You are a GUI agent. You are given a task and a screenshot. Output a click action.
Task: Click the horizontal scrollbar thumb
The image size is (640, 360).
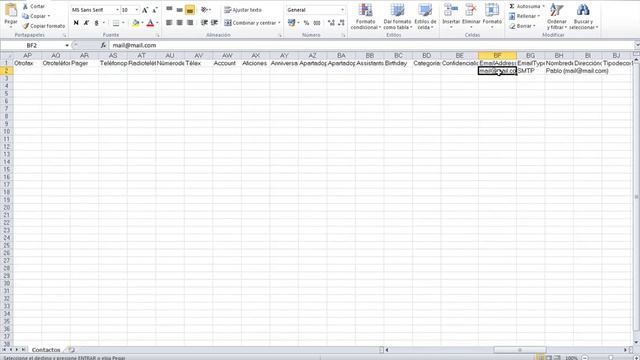click(520, 350)
